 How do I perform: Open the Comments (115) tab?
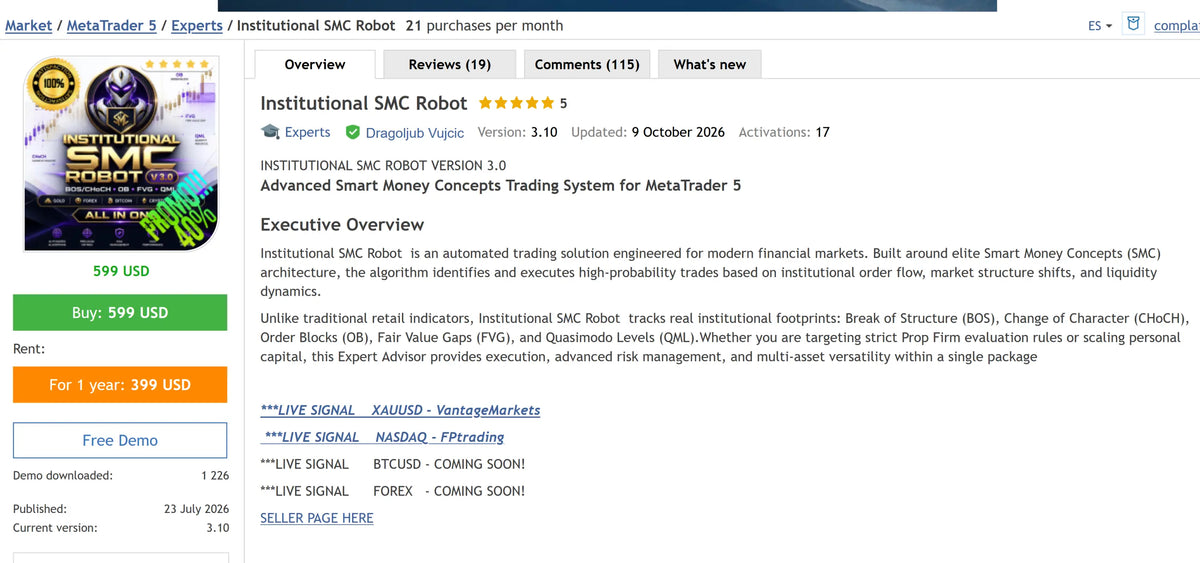pos(587,64)
